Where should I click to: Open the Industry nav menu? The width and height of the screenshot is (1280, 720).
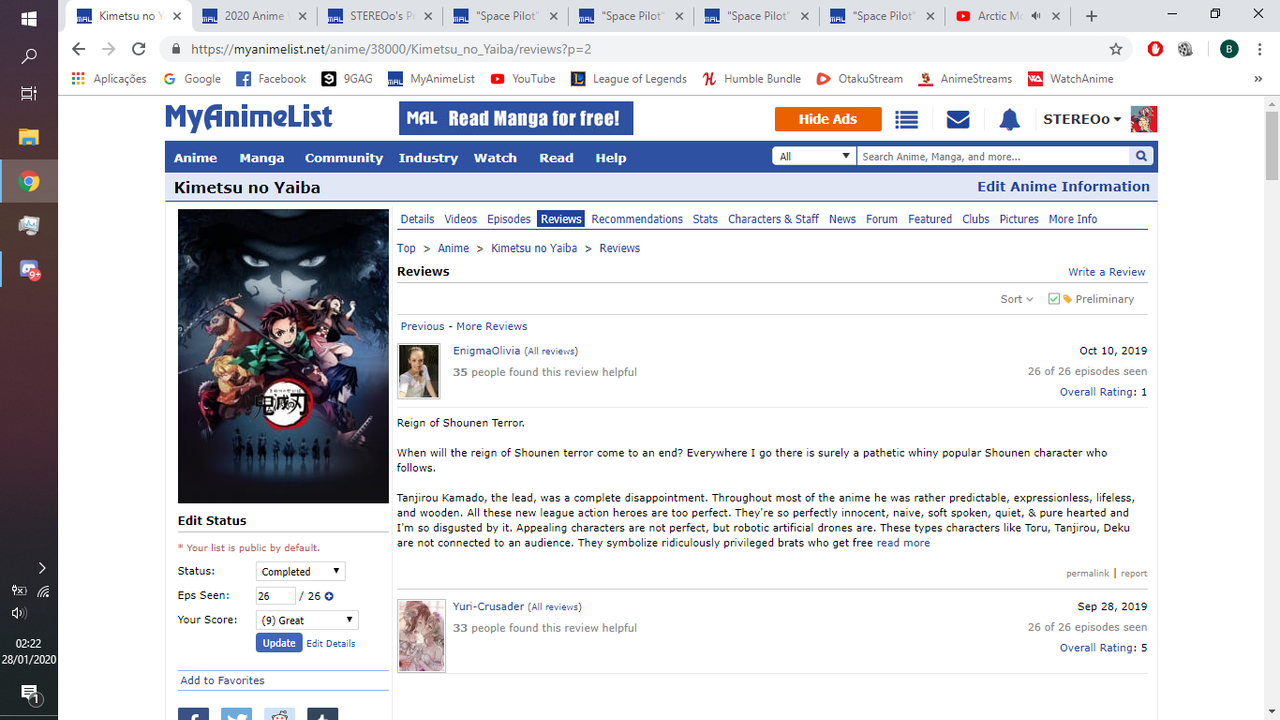pyautogui.click(x=428, y=158)
